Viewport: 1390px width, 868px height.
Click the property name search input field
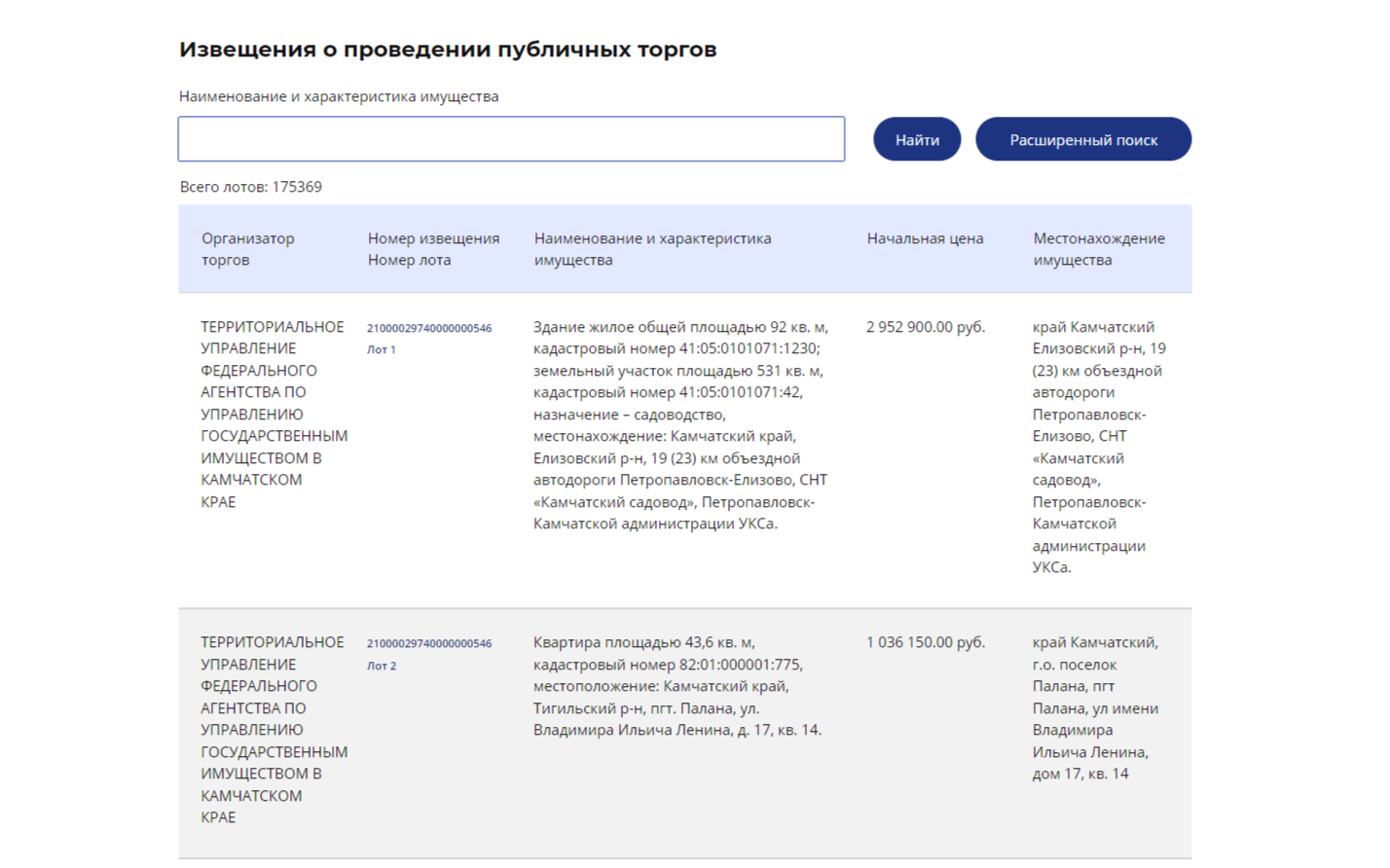tap(511, 139)
